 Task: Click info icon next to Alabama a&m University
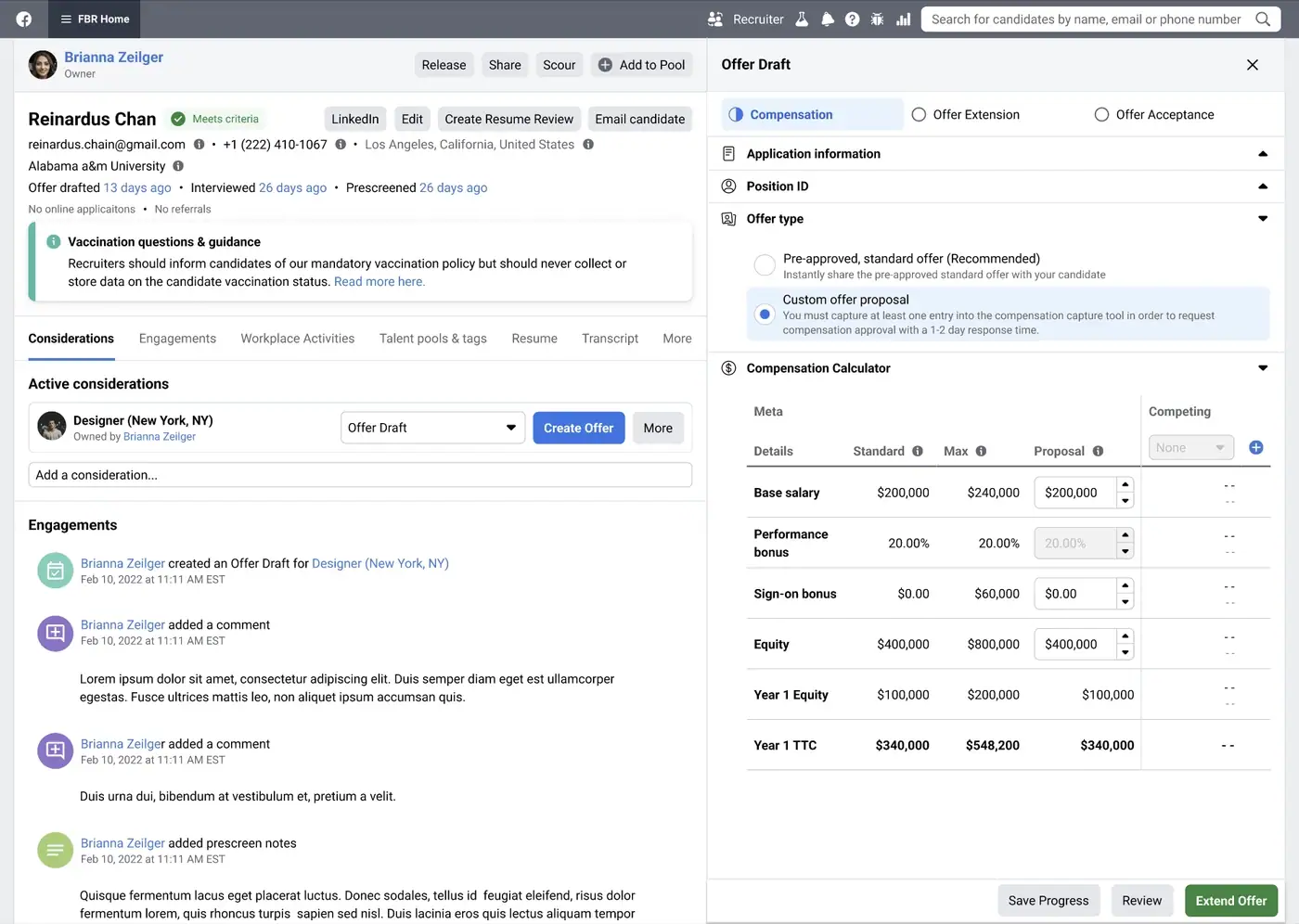point(178,166)
